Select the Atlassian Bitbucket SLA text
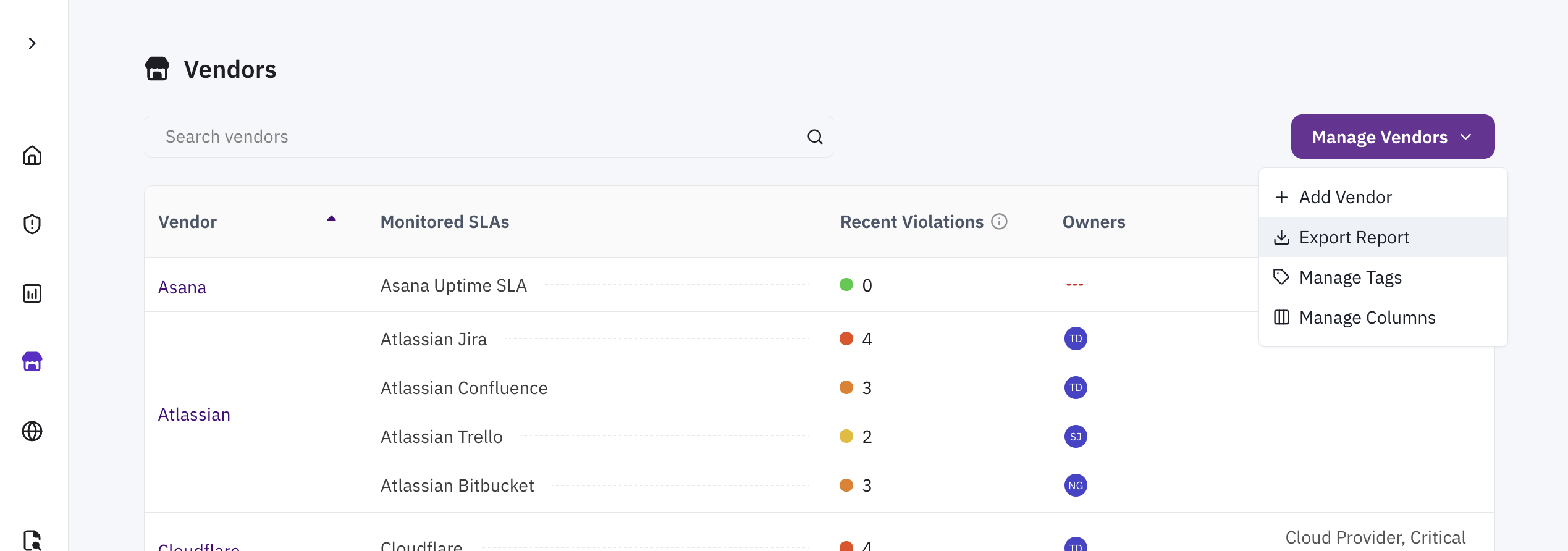The image size is (1568, 551). 457,486
